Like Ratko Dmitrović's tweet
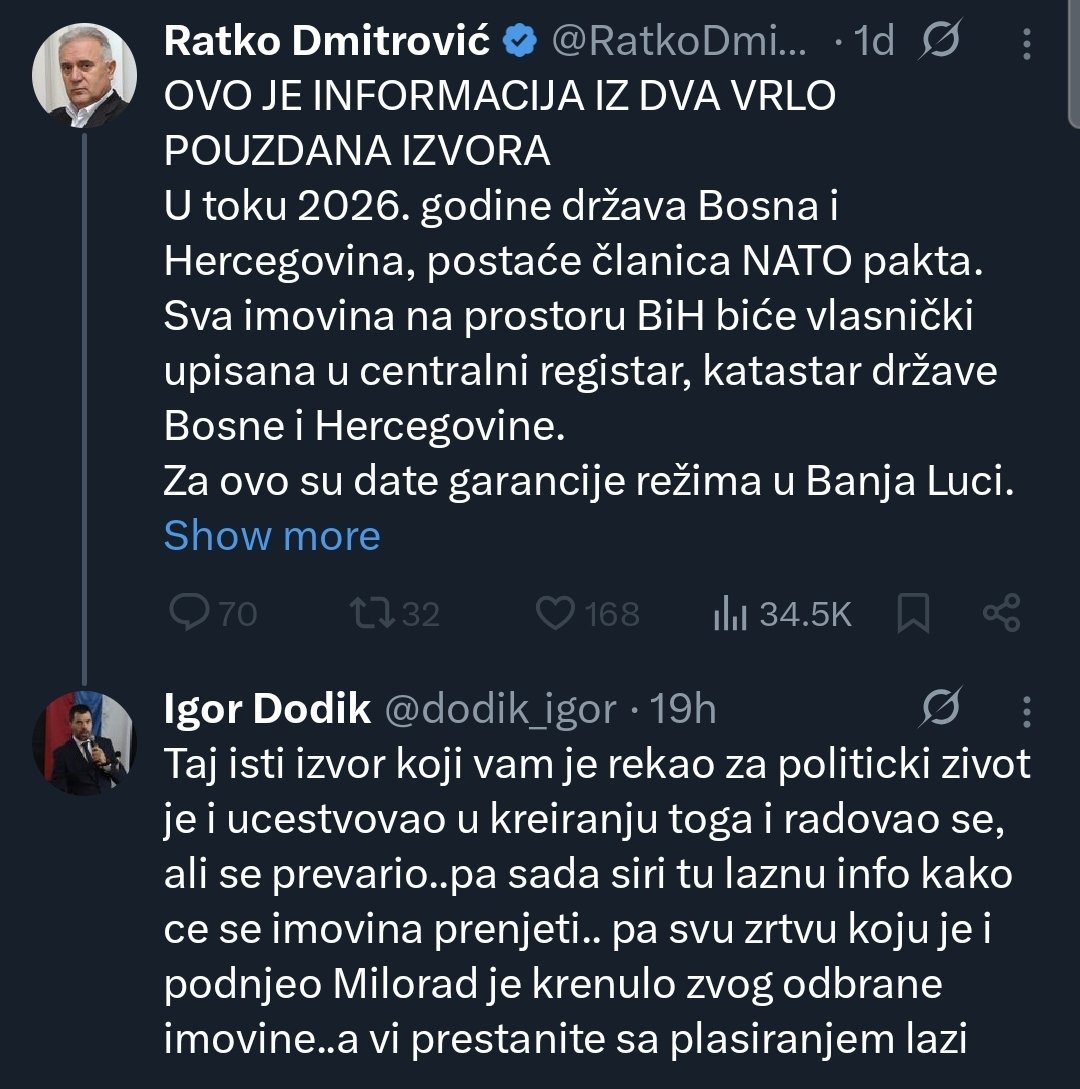 click(x=556, y=613)
